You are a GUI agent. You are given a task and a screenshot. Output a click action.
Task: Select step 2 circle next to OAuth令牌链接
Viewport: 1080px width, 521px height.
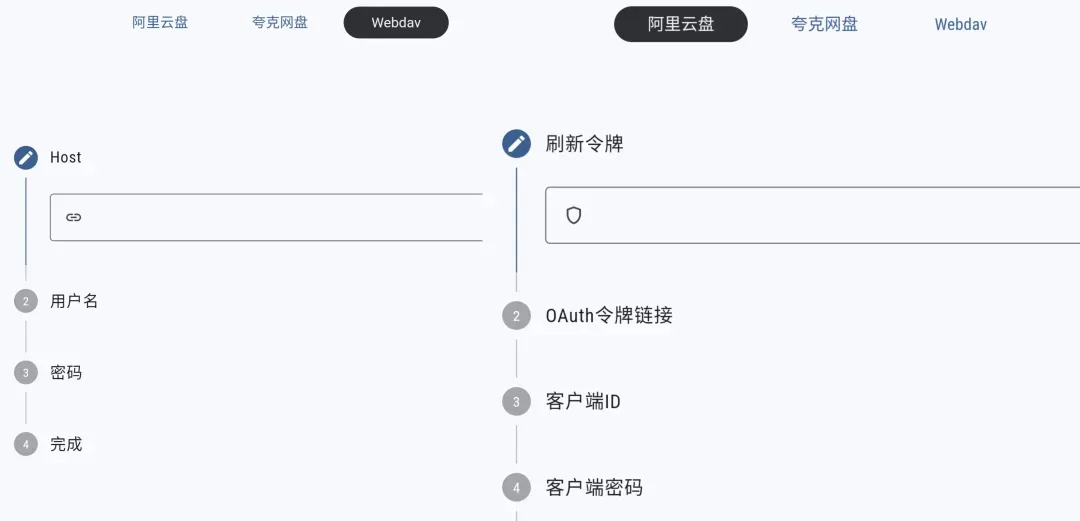pyautogui.click(x=516, y=316)
